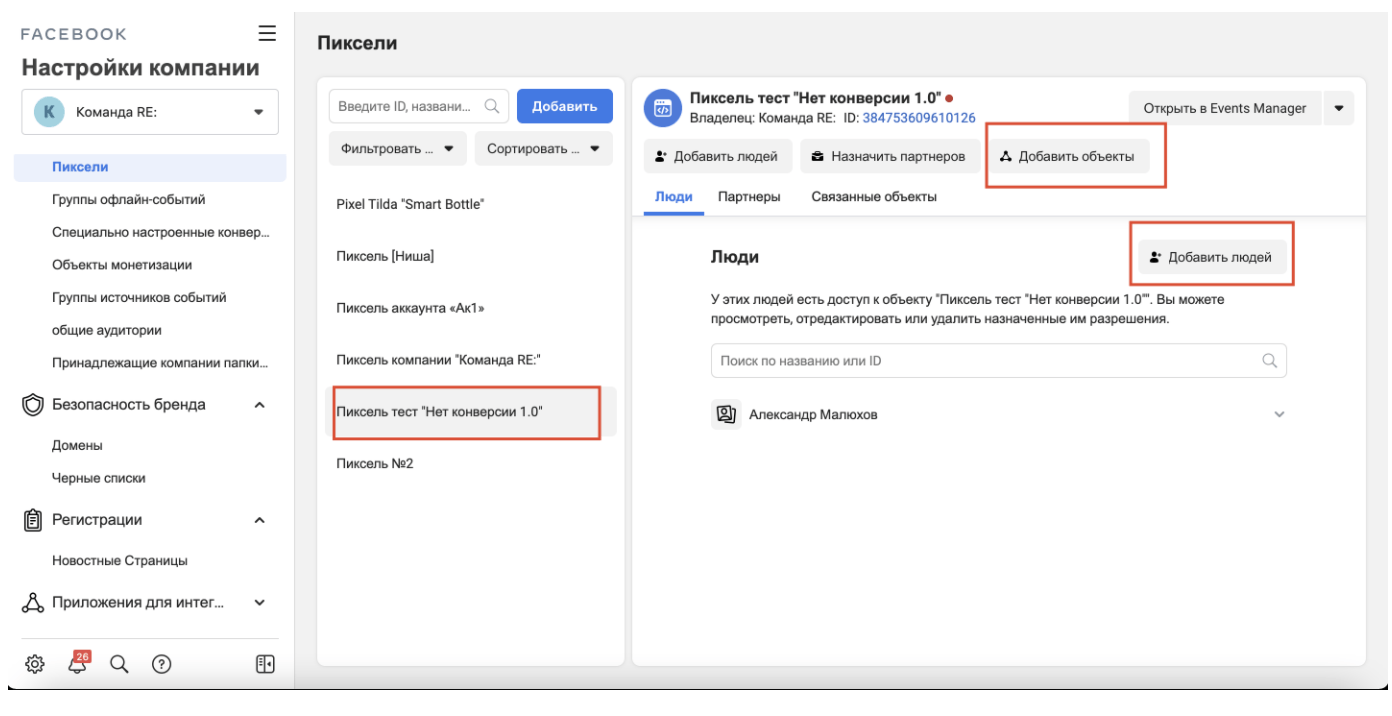Open Специально настроенные конвер... in sidebar

point(161,233)
